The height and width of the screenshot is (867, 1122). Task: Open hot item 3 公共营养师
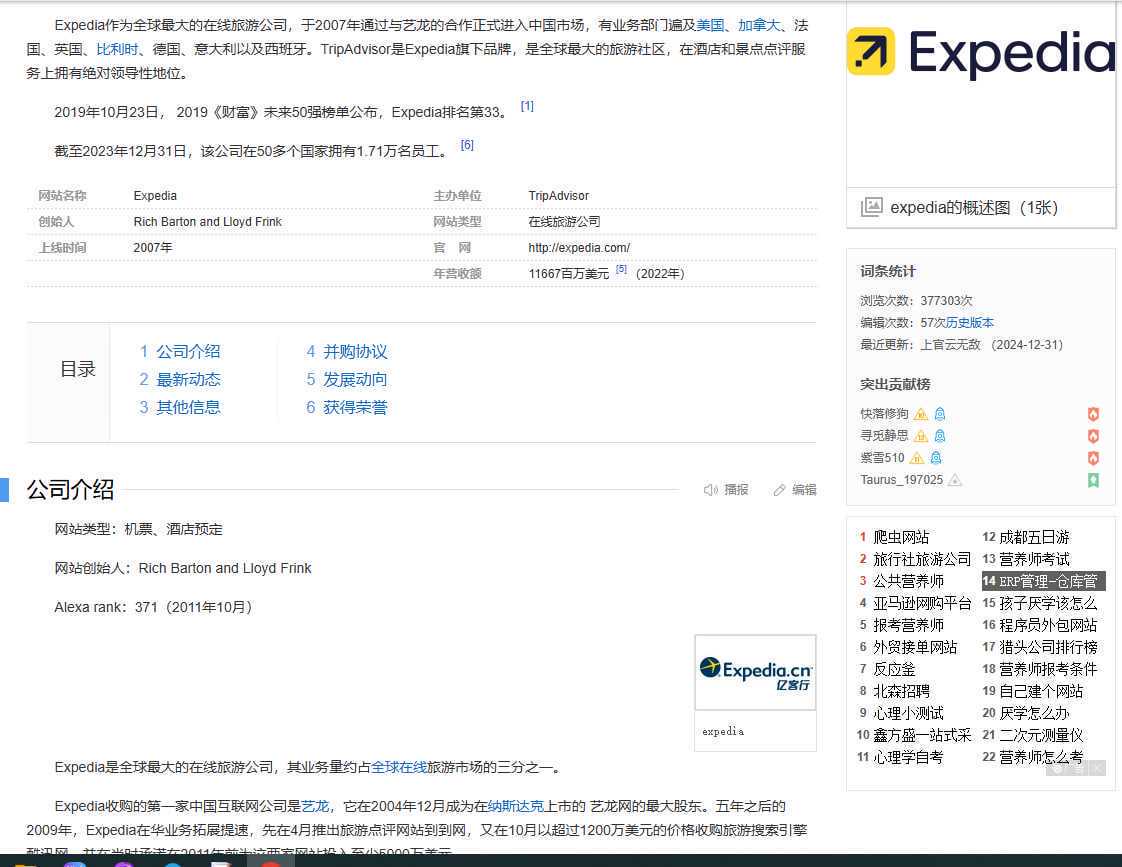(908, 582)
